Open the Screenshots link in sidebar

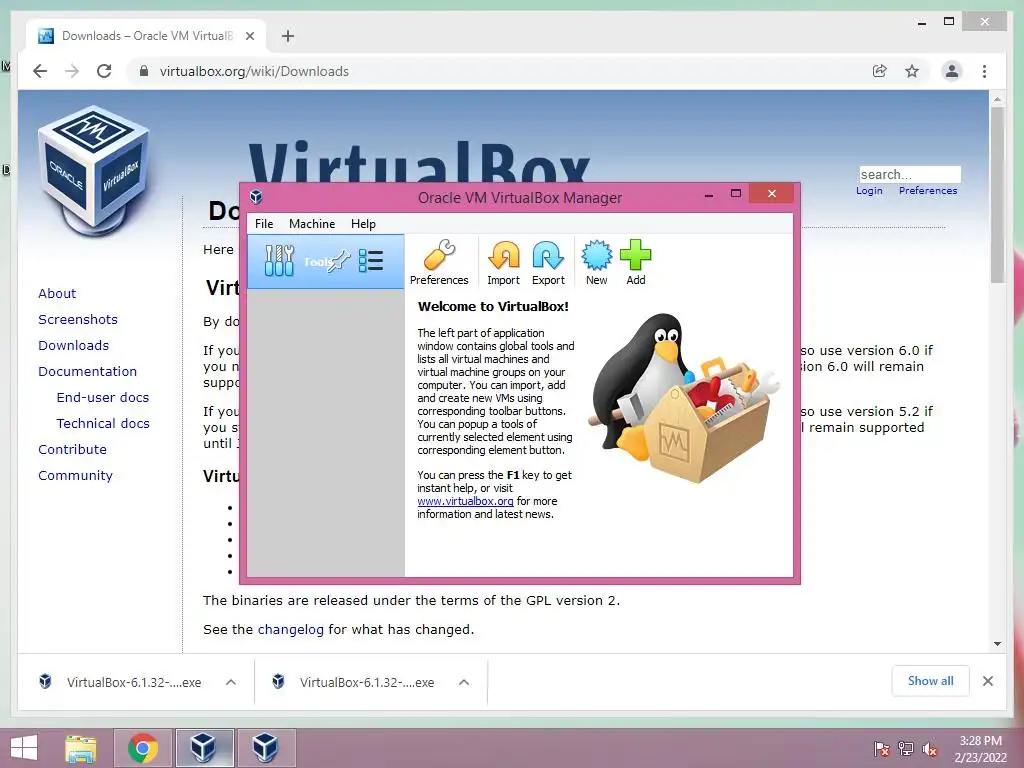(78, 319)
